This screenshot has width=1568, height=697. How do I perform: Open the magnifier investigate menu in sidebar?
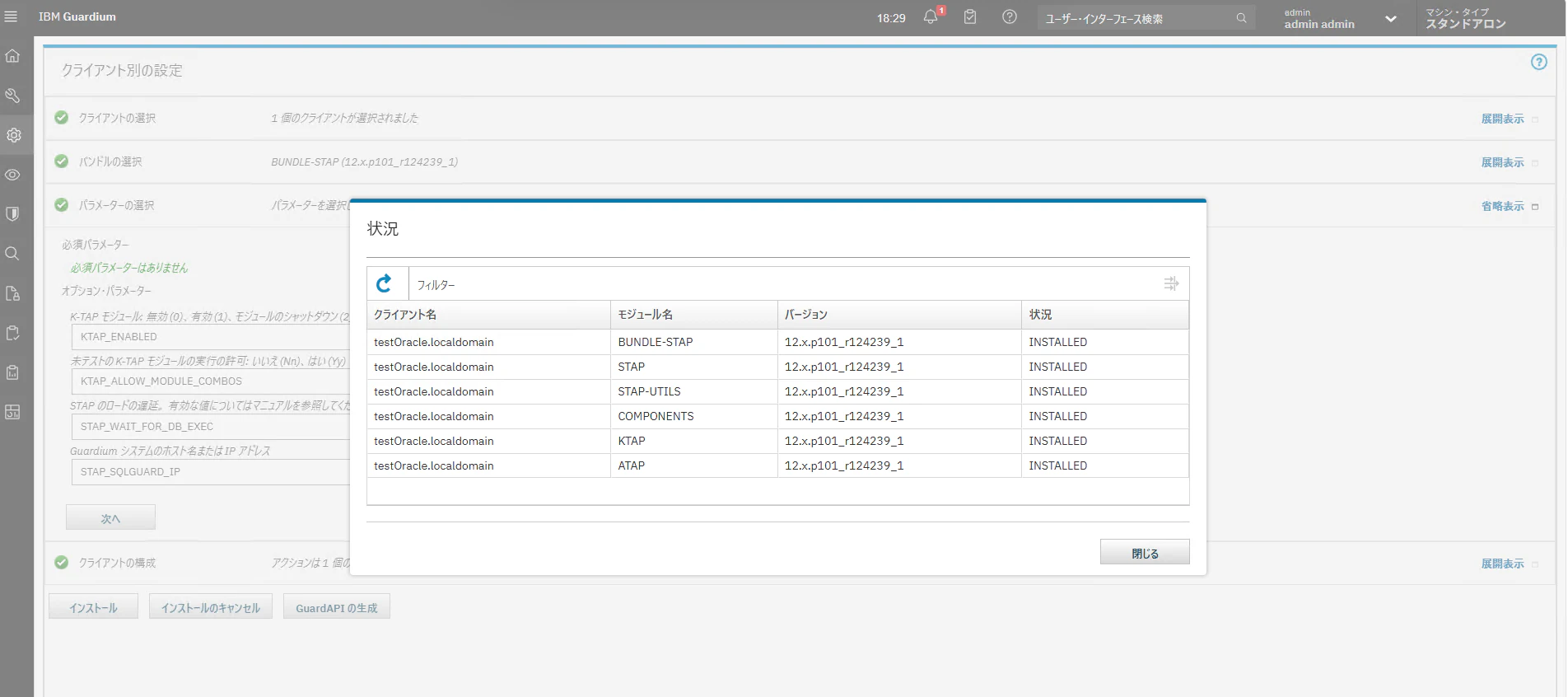click(12, 254)
